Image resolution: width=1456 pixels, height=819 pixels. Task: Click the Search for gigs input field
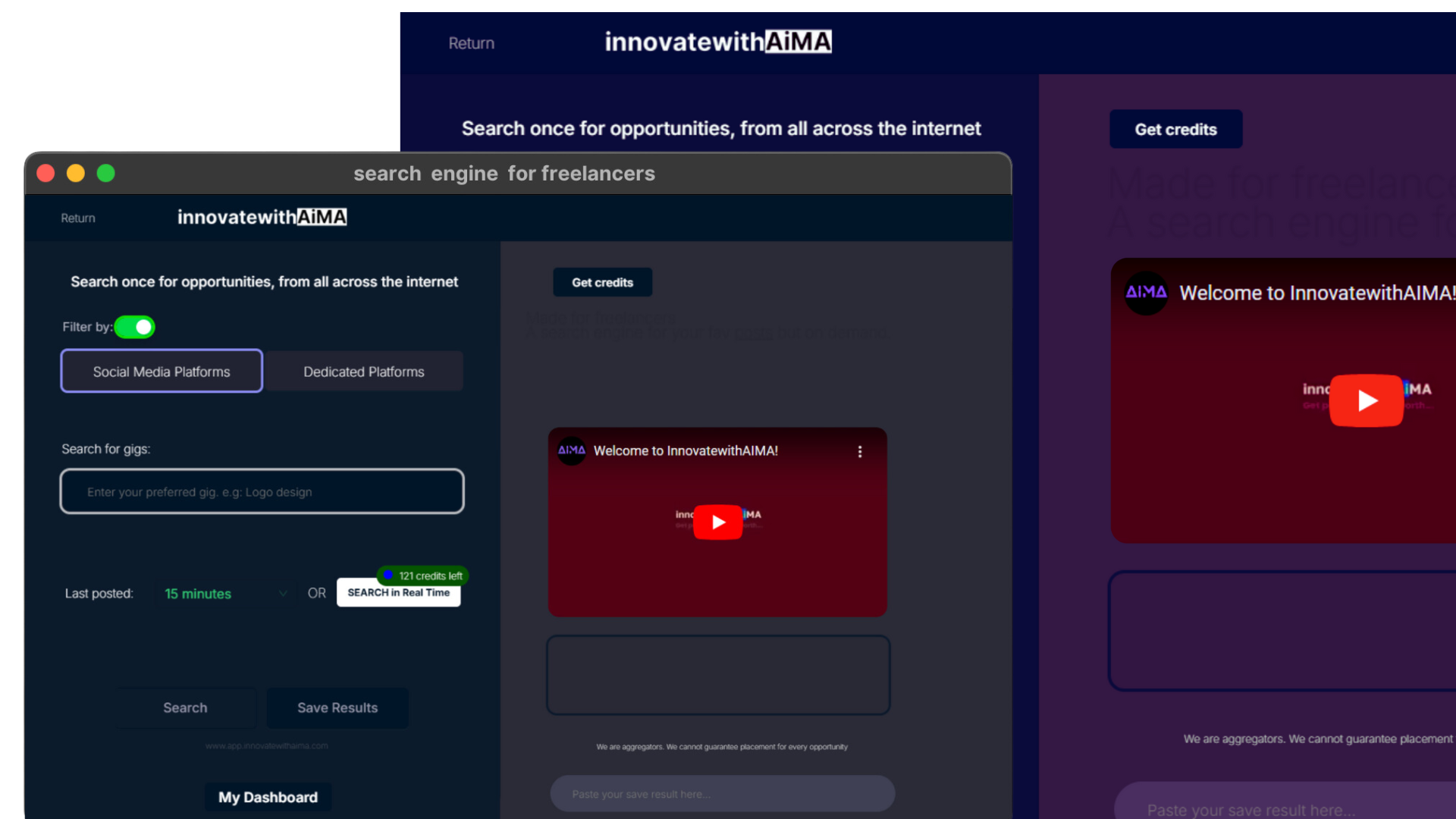pos(262,491)
